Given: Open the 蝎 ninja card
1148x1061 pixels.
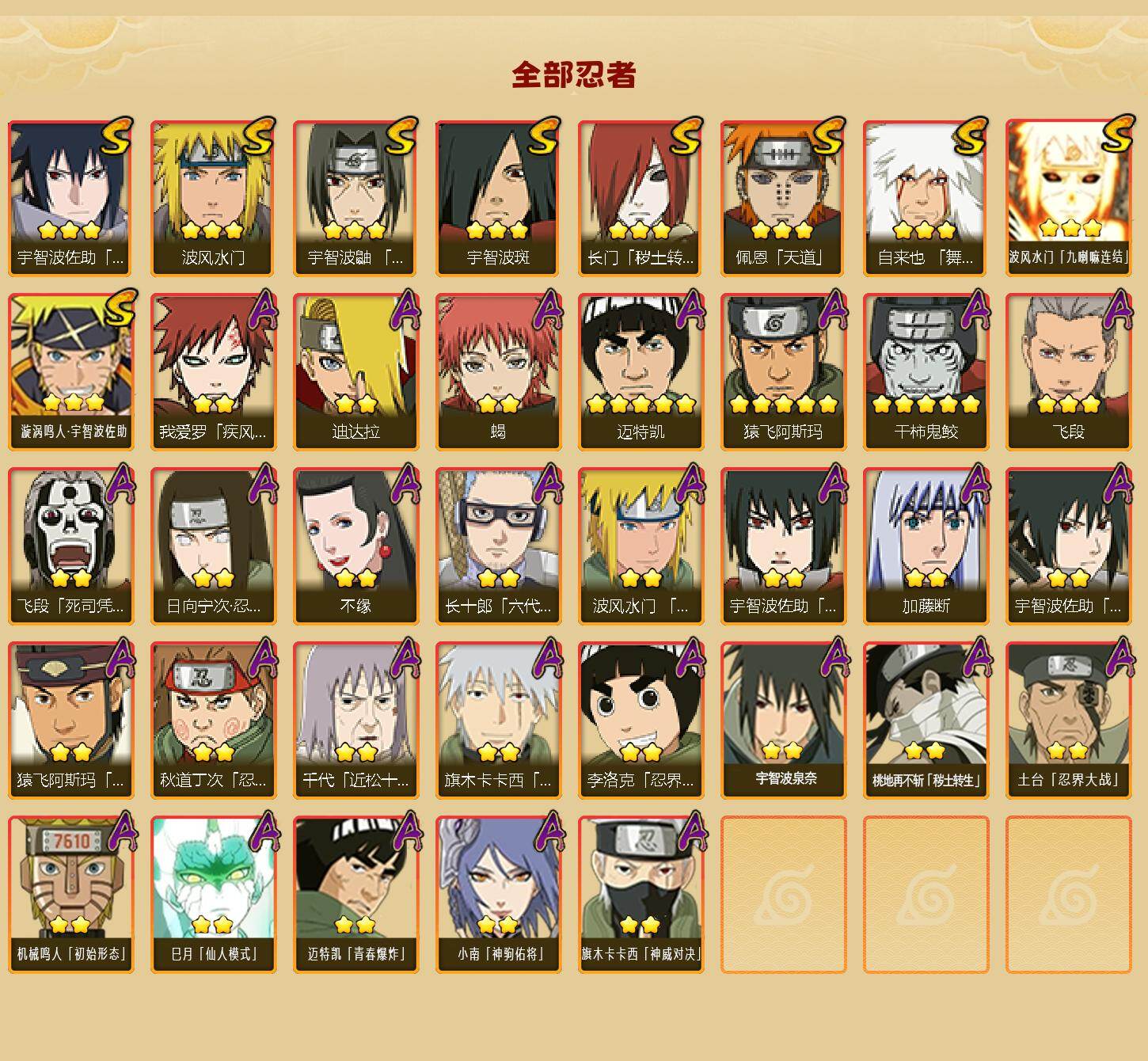Looking at the screenshot, I should point(498,372).
